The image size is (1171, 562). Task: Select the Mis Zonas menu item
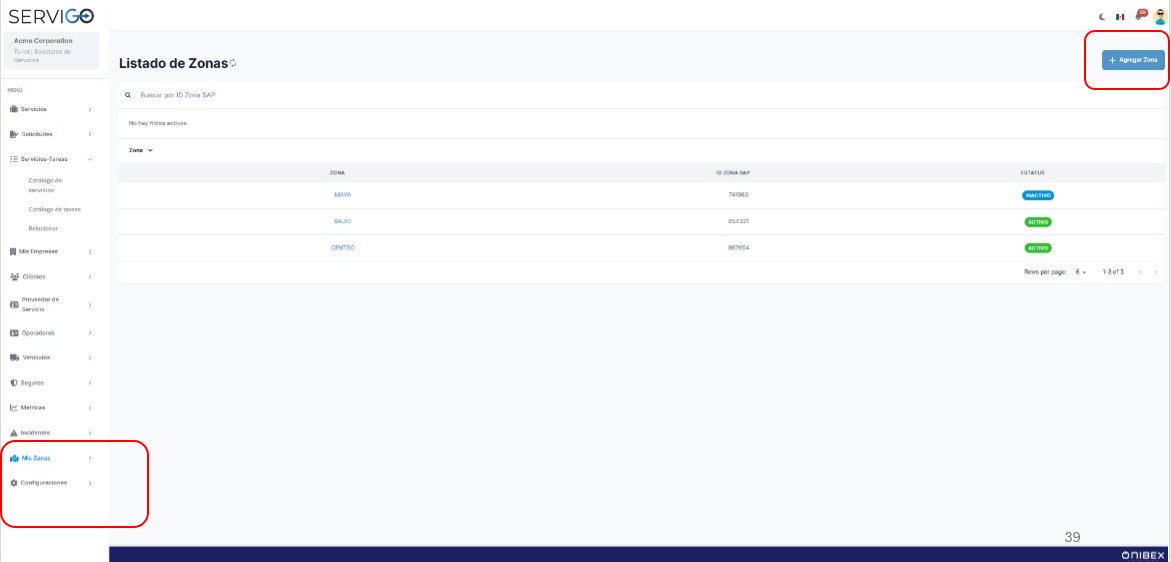[x=52, y=458]
